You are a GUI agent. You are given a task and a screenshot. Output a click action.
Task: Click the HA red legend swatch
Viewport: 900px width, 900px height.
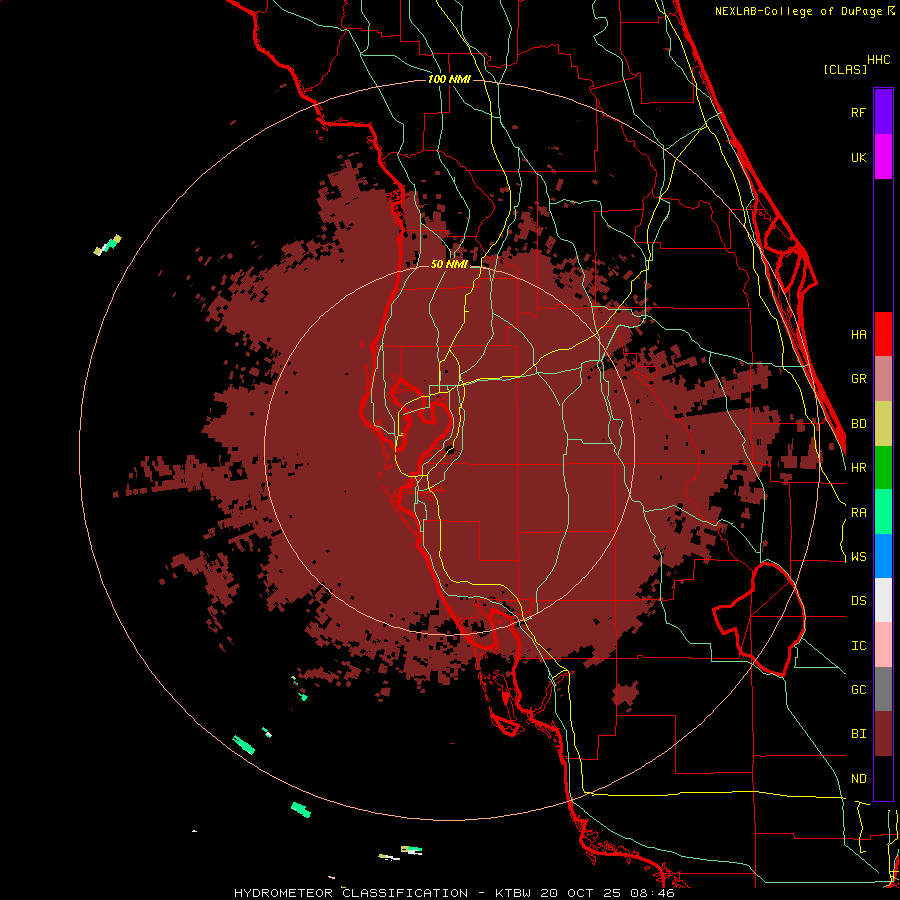883,334
